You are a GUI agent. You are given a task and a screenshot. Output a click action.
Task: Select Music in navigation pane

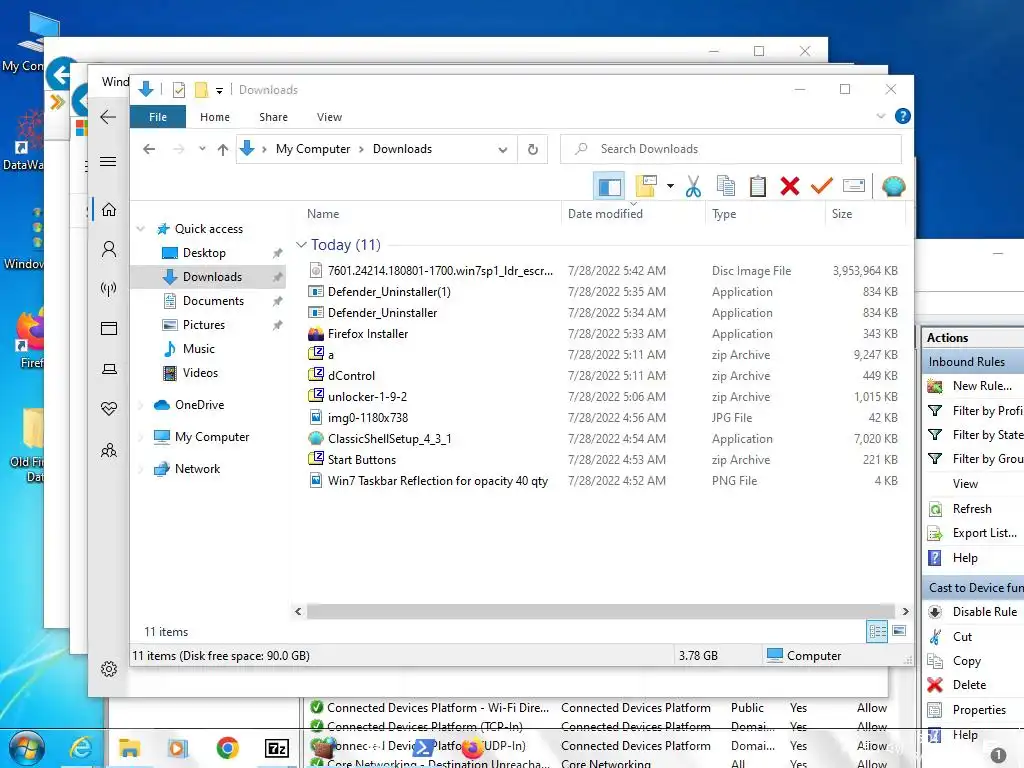point(199,349)
